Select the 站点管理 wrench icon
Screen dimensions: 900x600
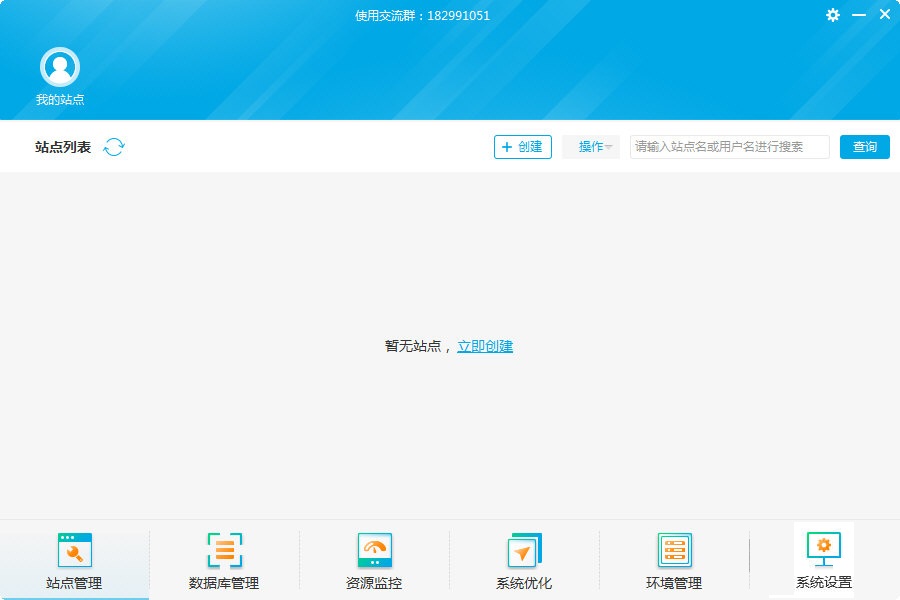point(74,548)
